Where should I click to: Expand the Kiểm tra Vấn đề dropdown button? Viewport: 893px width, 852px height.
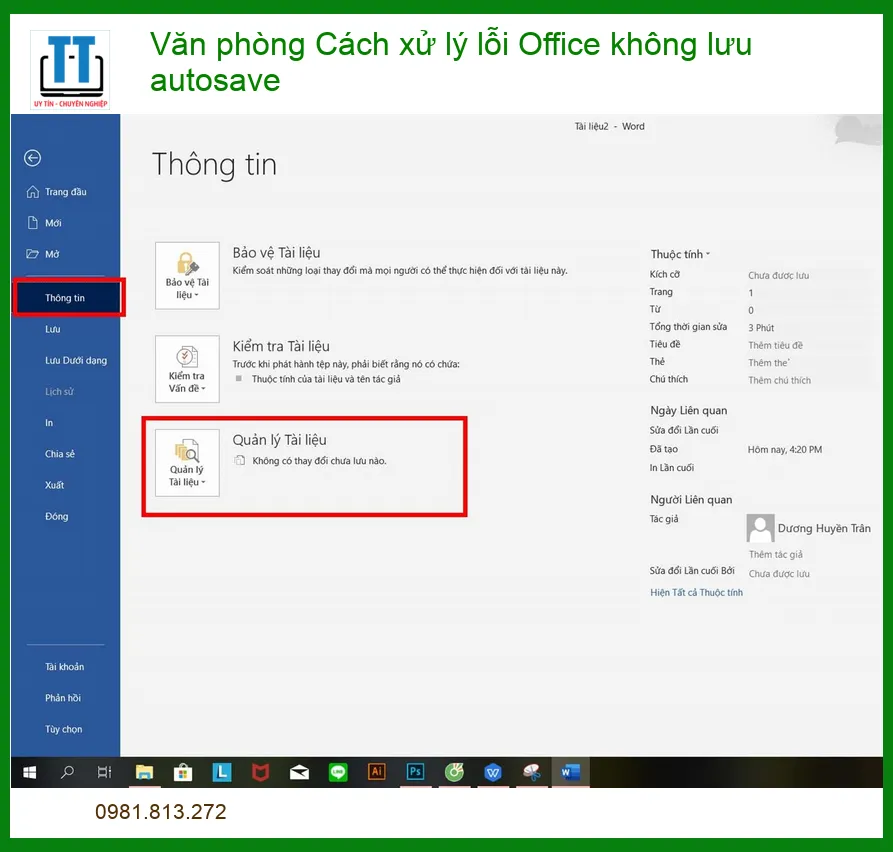pyautogui.click(x=187, y=369)
